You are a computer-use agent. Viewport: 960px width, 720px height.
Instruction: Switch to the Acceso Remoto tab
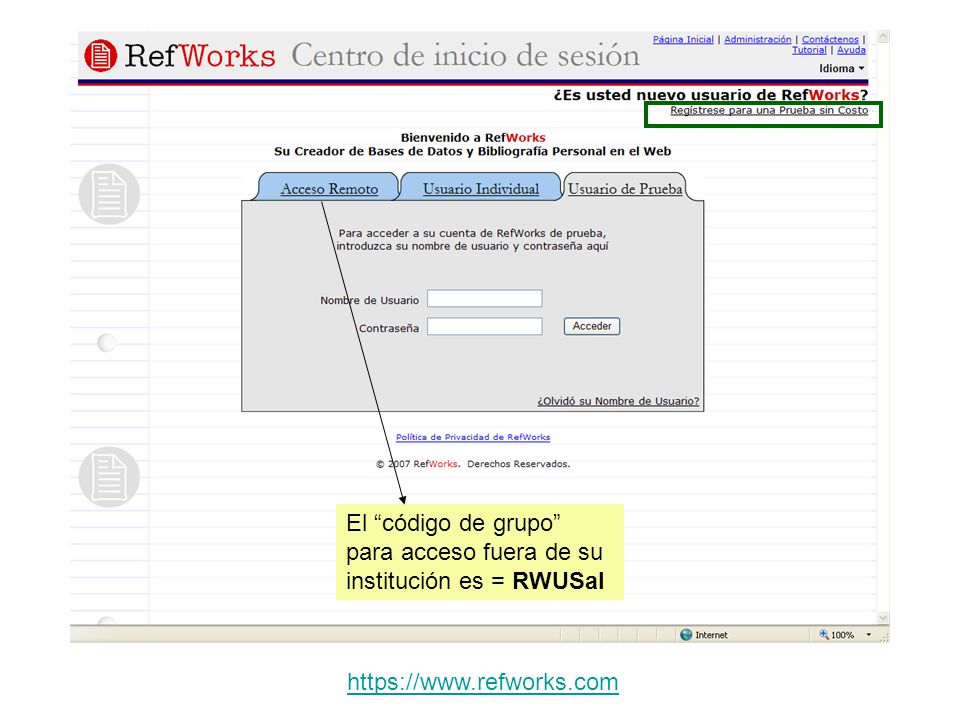pos(329,189)
